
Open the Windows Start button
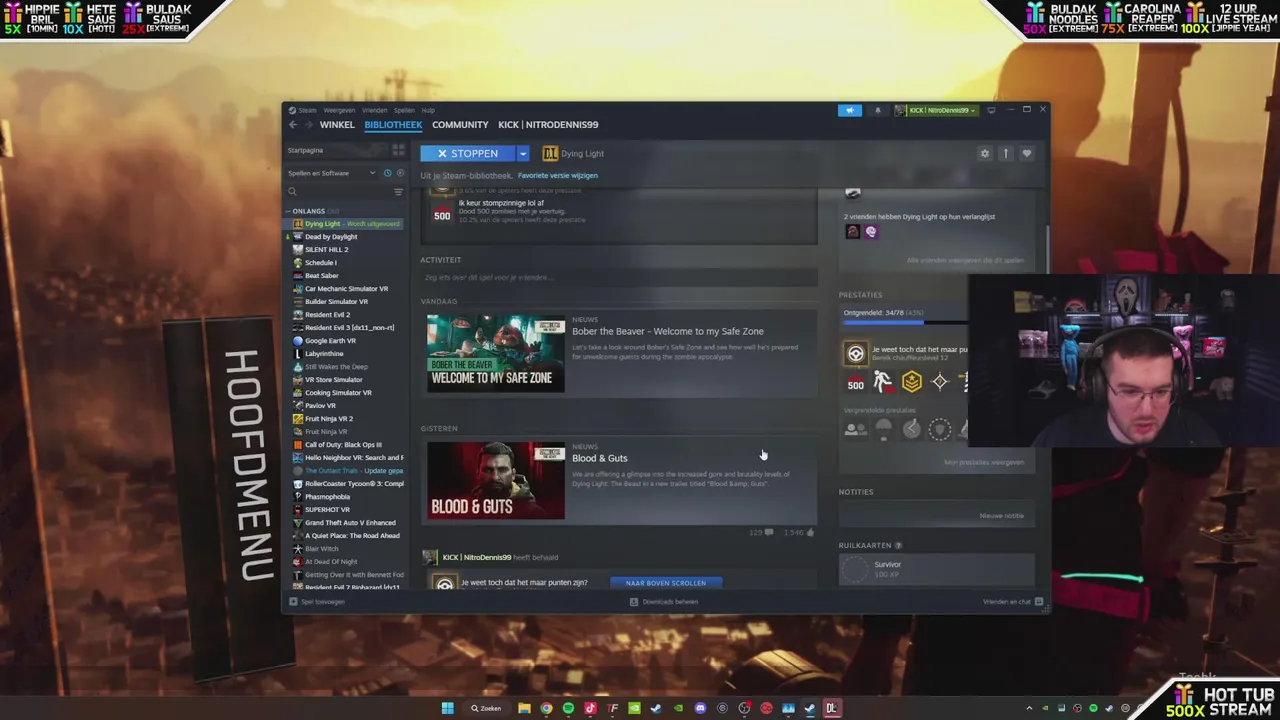tap(448, 708)
